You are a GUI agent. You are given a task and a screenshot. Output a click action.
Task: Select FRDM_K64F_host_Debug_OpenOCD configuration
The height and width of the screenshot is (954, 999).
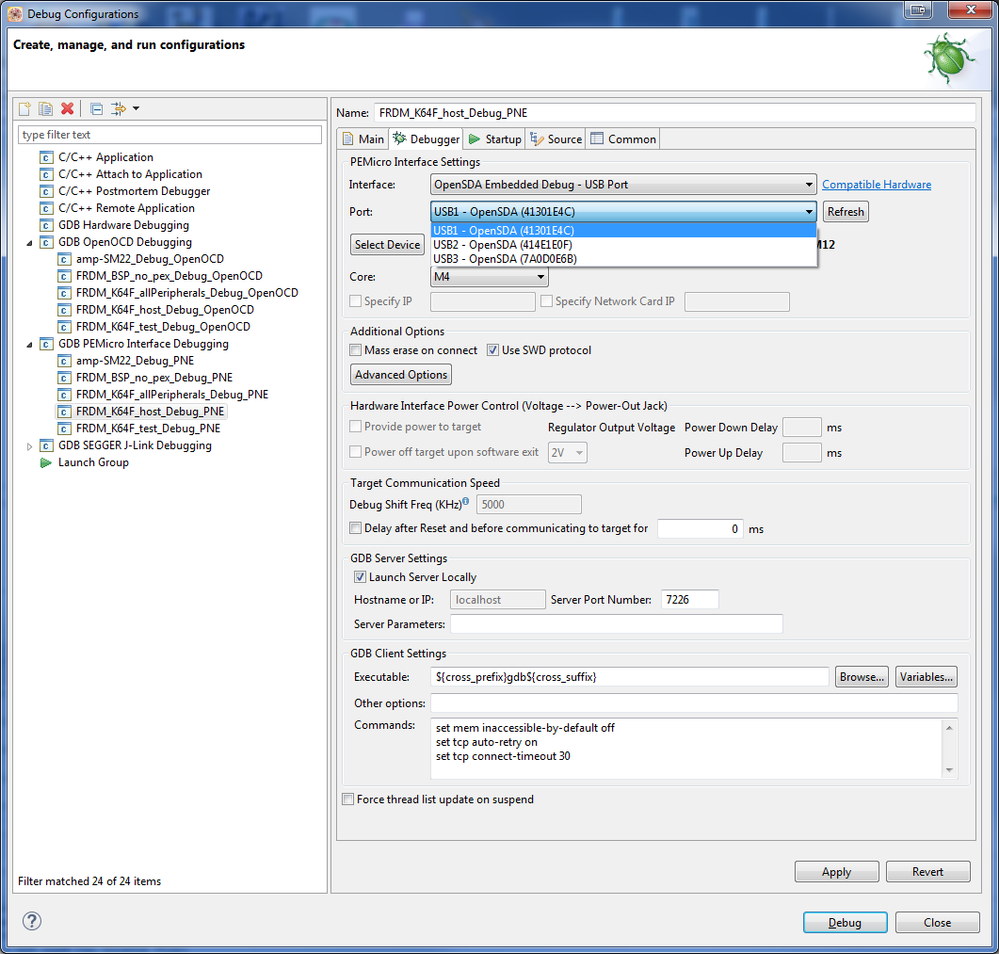[165, 310]
